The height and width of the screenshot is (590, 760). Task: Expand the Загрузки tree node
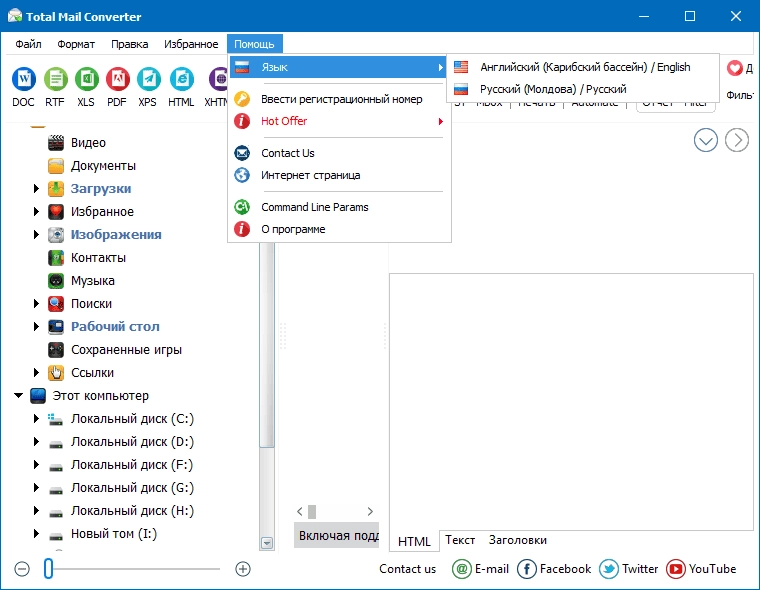pos(36,189)
